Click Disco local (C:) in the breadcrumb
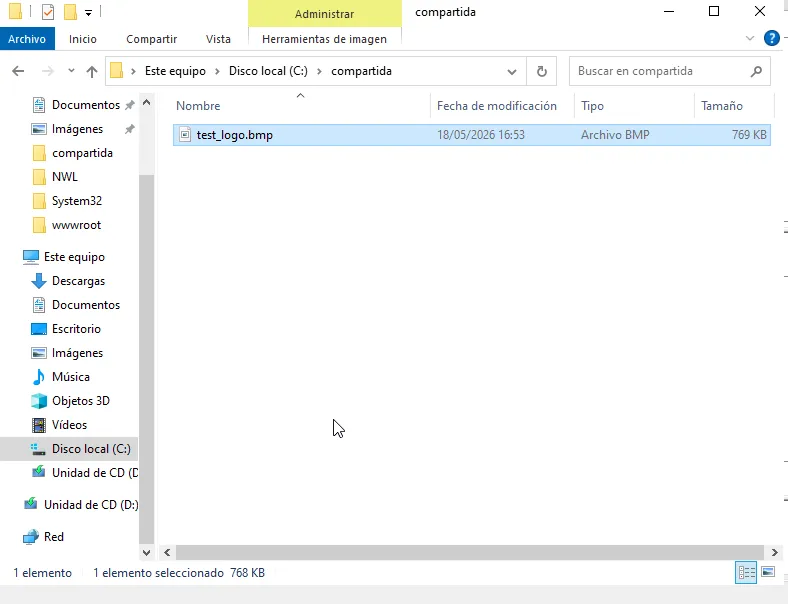Screen dimensions: 788x604 (268, 71)
